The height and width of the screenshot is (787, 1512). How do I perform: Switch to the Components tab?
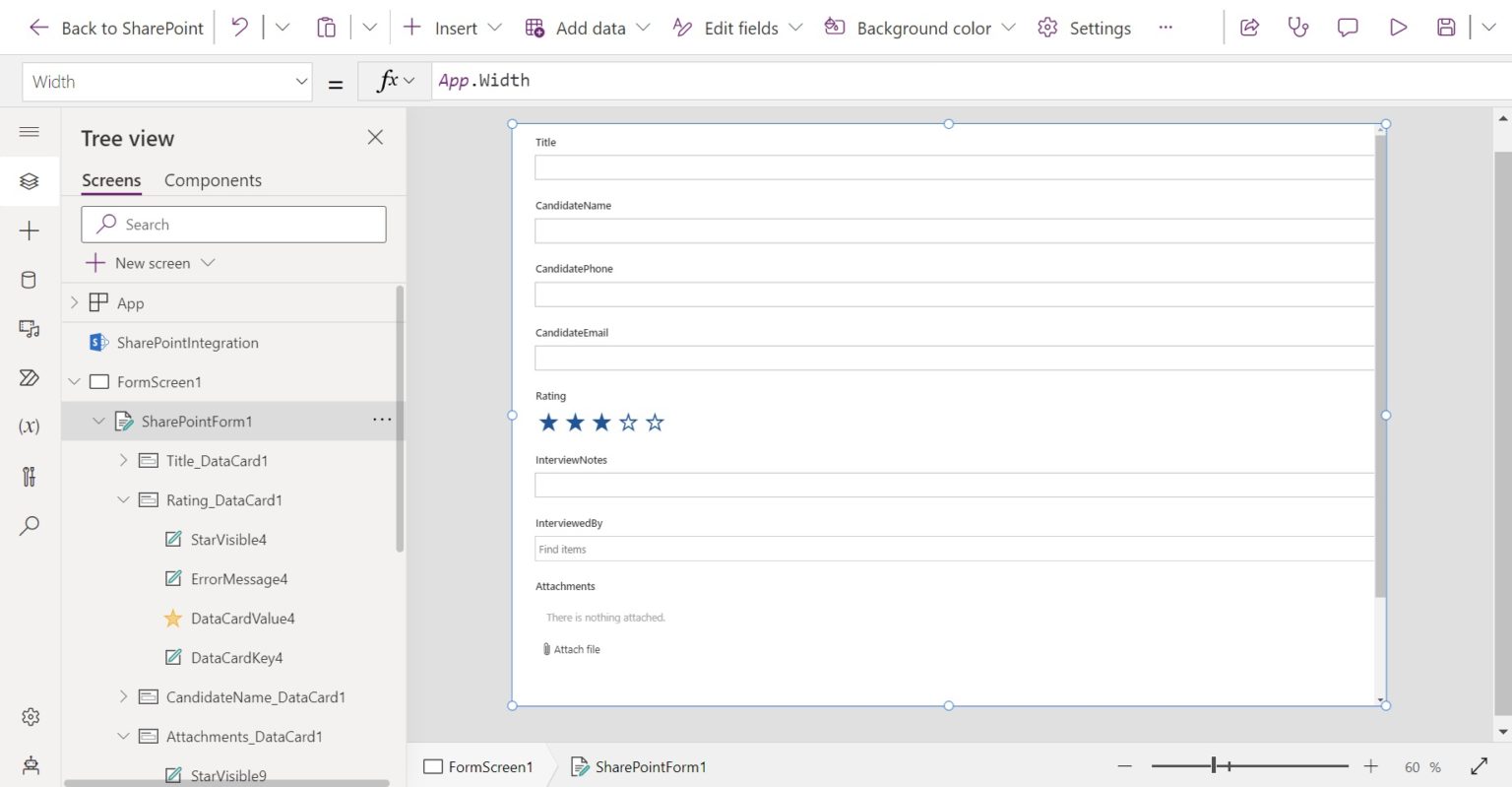point(213,180)
